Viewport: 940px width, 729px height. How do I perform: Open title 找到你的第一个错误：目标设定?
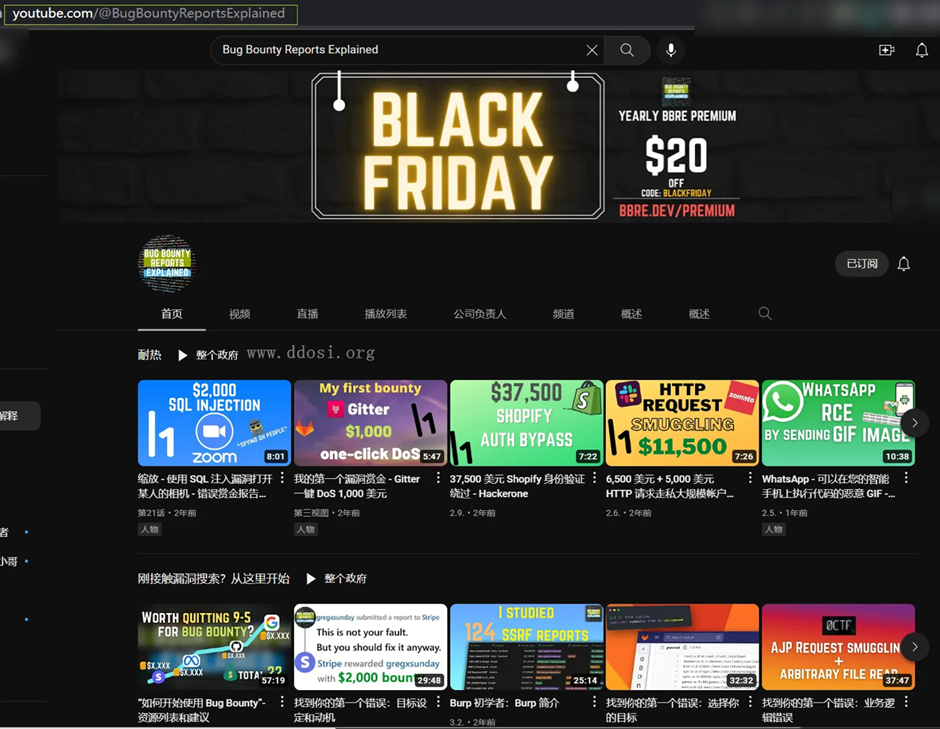pyautogui.click(x=360, y=710)
